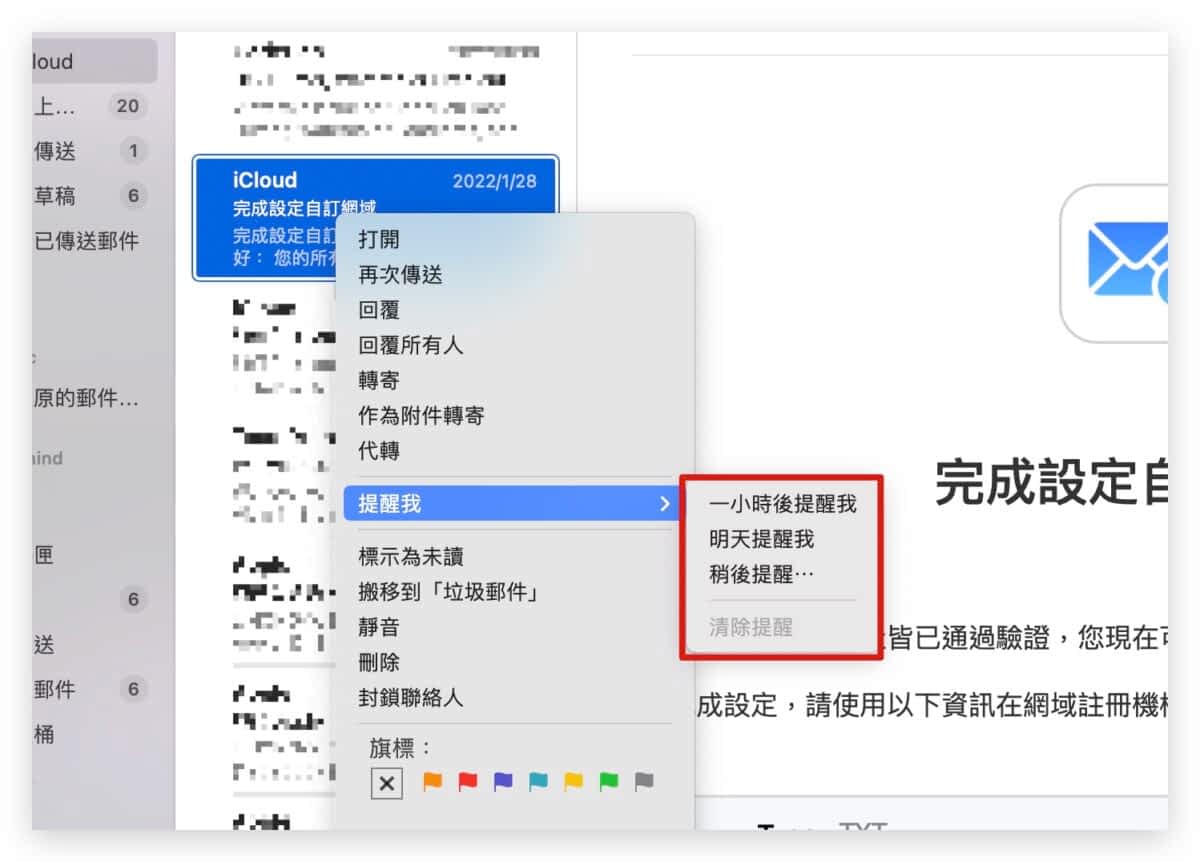The width and height of the screenshot is (1200, 862).
Task: Set the green flag on the email
Action: pyautogui.click(x=609, y=782)
